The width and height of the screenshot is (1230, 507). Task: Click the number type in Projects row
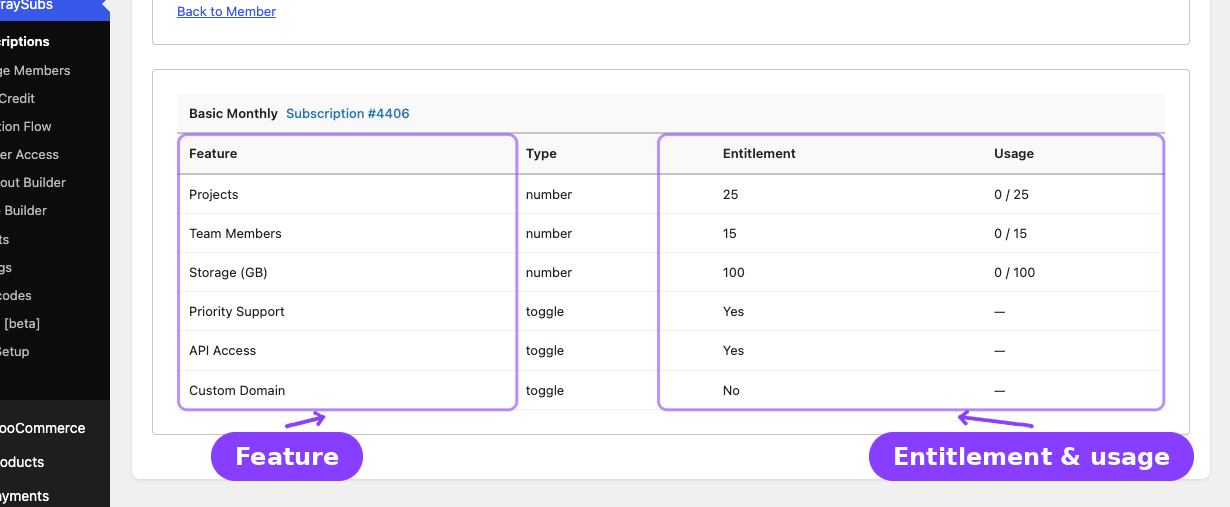[549, 194]
